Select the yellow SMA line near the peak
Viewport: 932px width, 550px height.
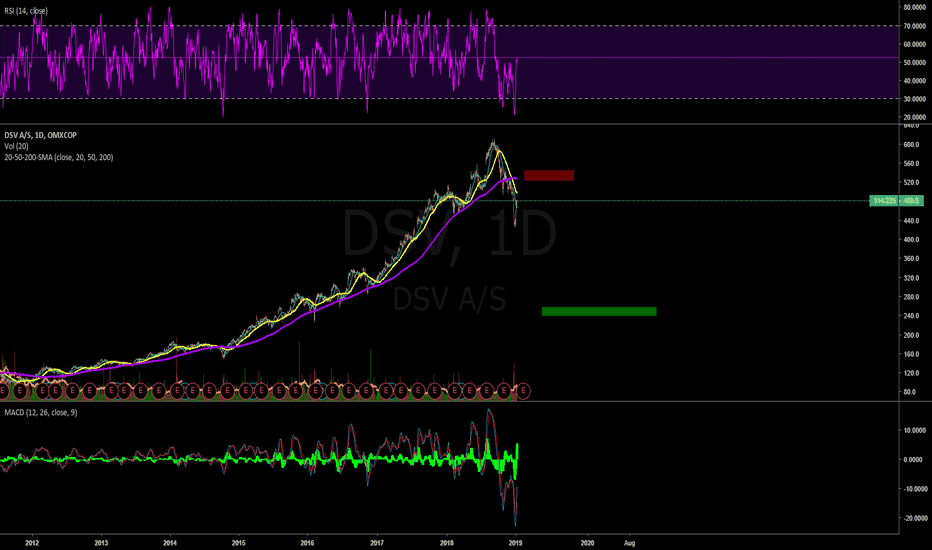(x=500, y=153)
